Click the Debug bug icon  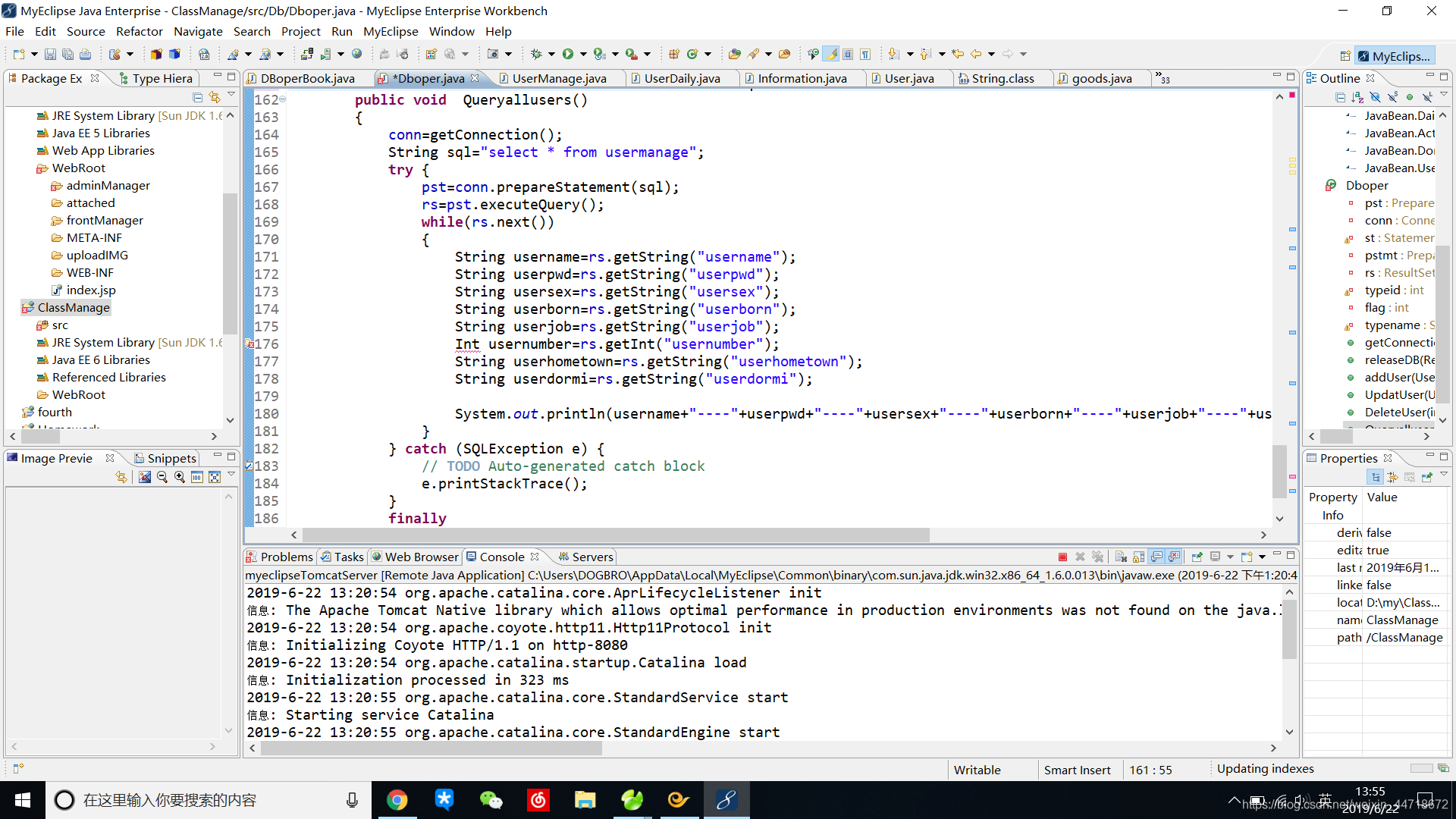coord(536,54)
